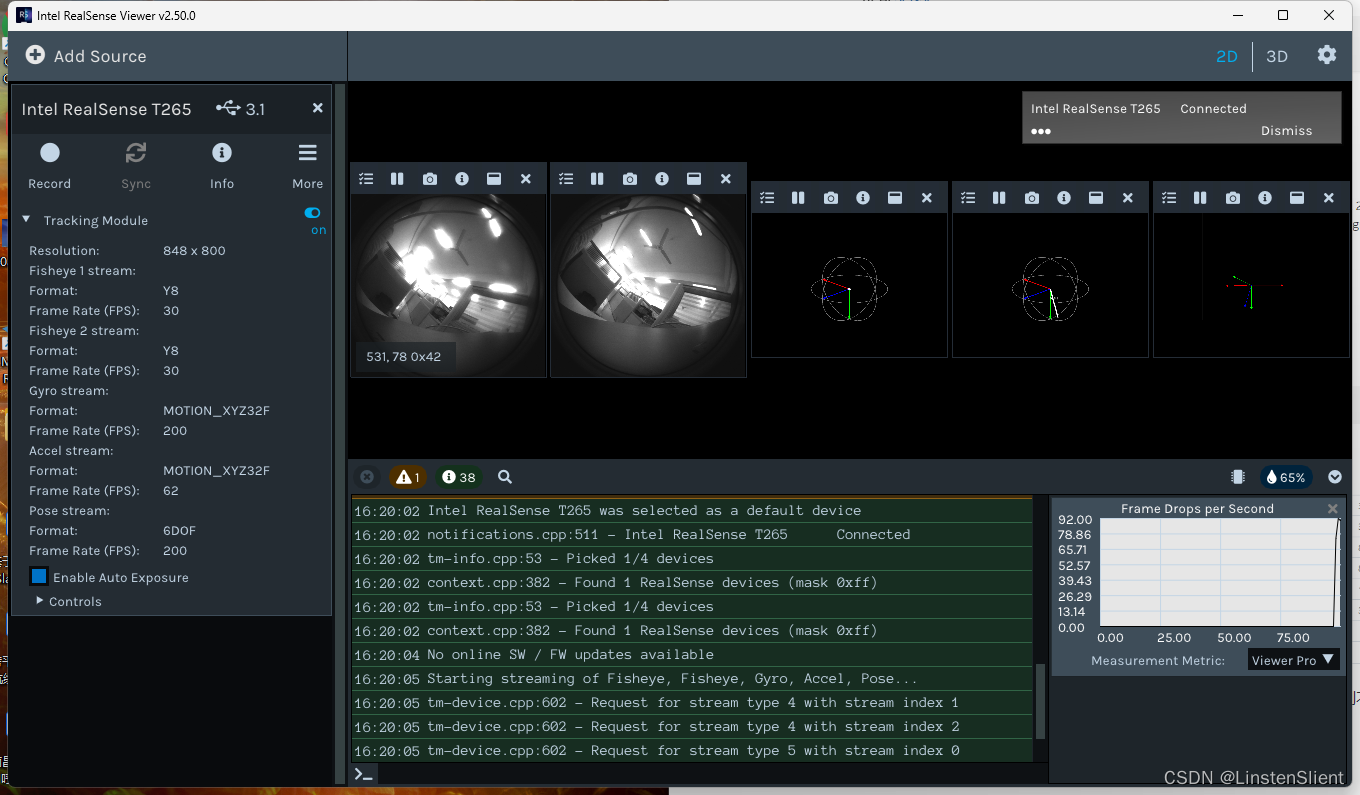Take snapshot of the rightmost pose stream
The image size is (1360, 795).
1233,198
